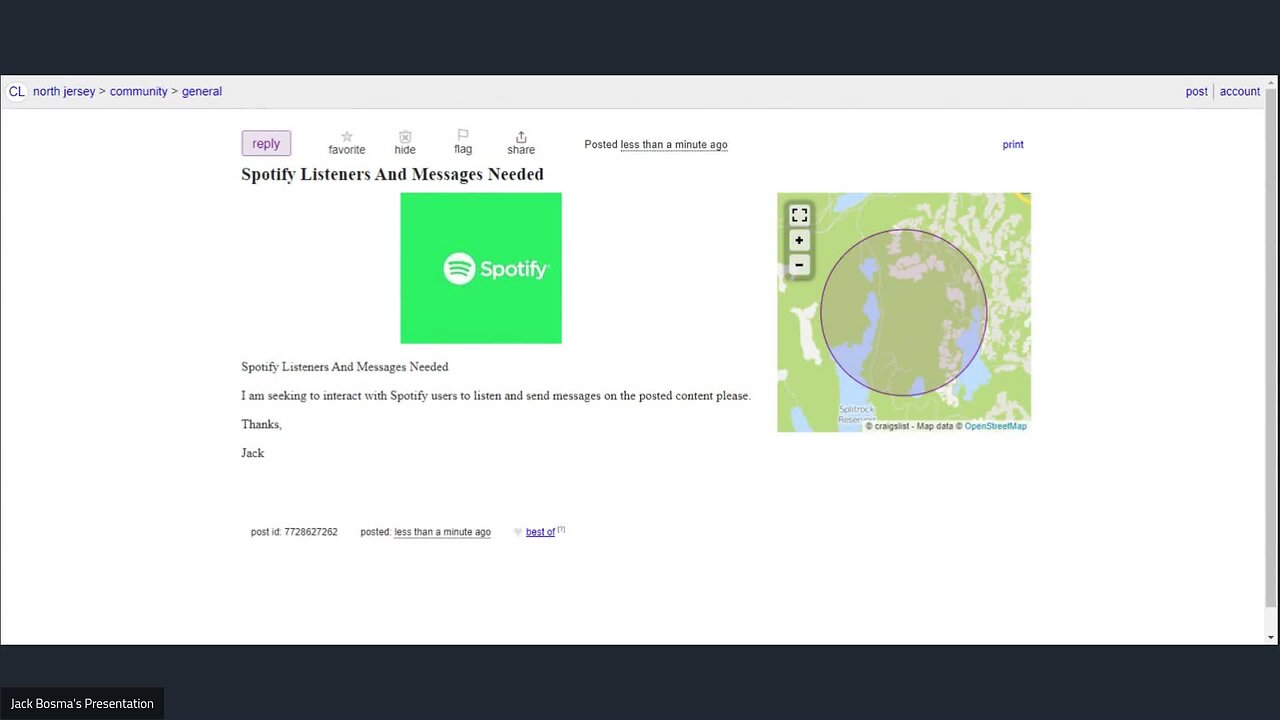This screenshot has height=720, width=1280.
Task: Open the OpenStreetMap attribution link
Action: pos(995,426)
